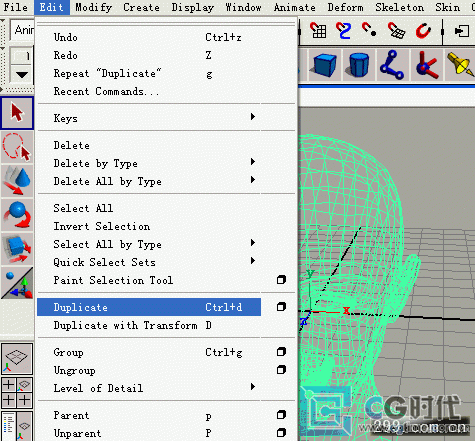Click the joint tool shelf icon

(x=393, y=65)
